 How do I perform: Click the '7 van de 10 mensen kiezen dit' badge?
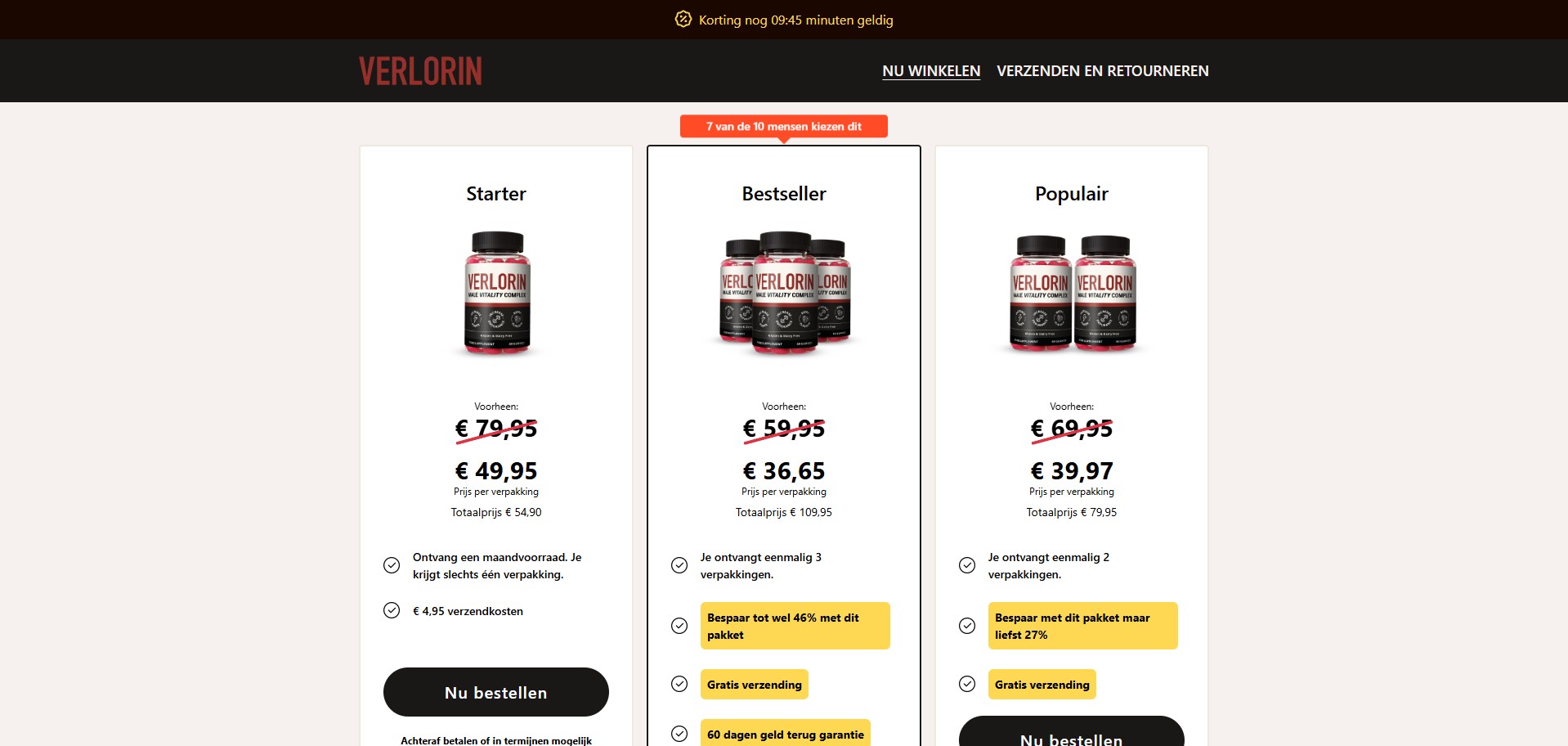pos(784,127)
